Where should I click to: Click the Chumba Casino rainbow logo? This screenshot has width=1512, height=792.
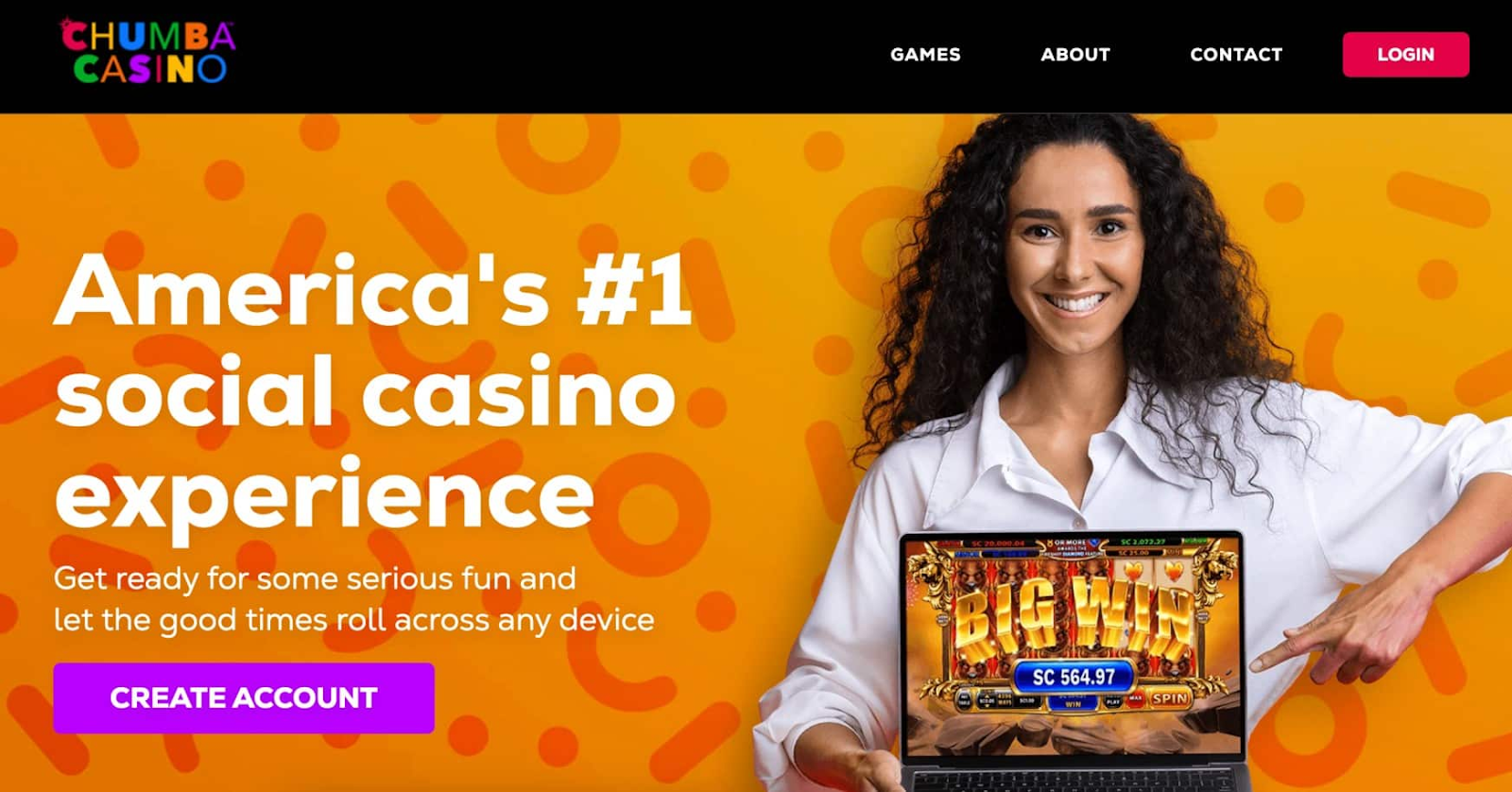point(148,52)
